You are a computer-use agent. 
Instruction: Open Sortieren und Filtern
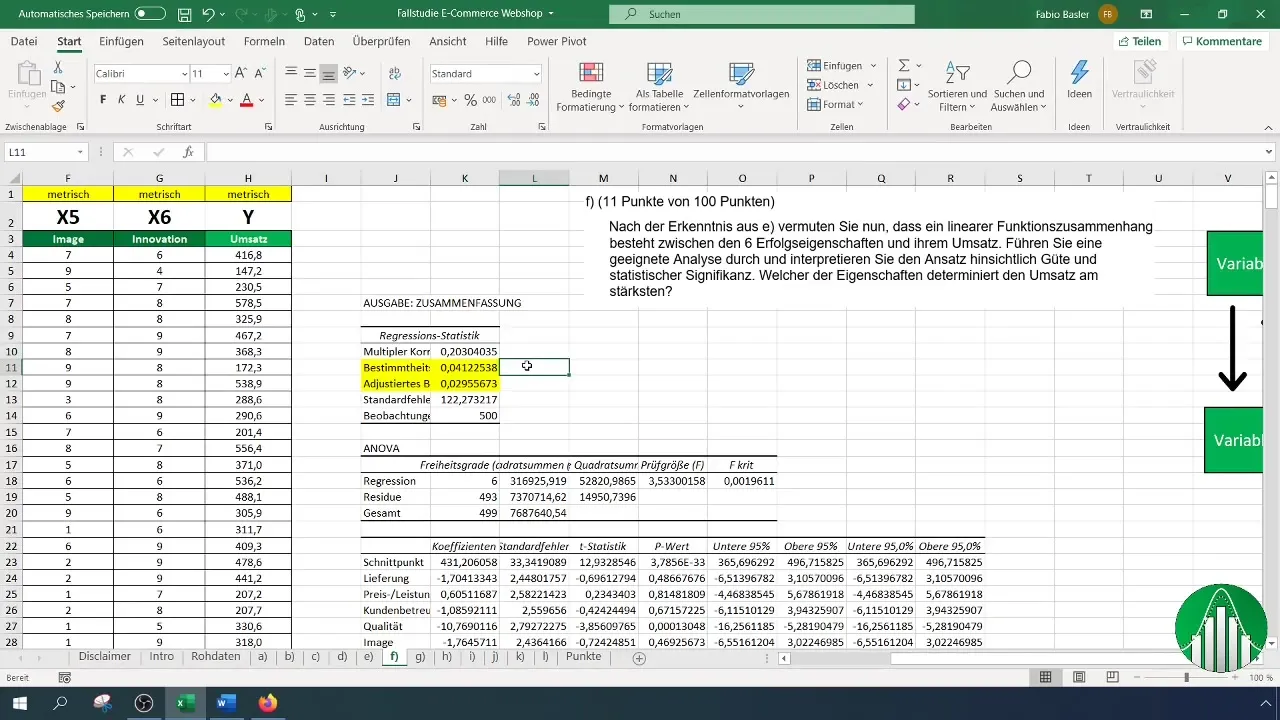tap(957, 86)
